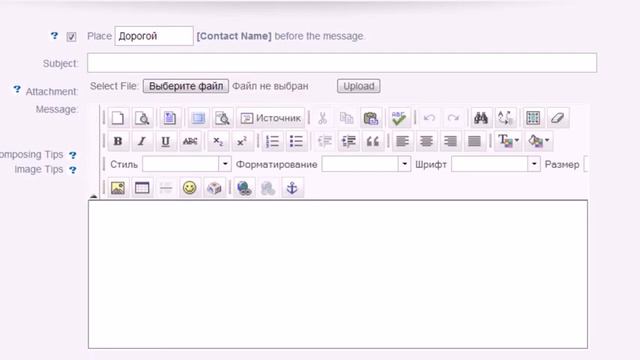This screenshot has height=360, width=640.
Task: Insert a horizontal line
Action: pos(166,188)
